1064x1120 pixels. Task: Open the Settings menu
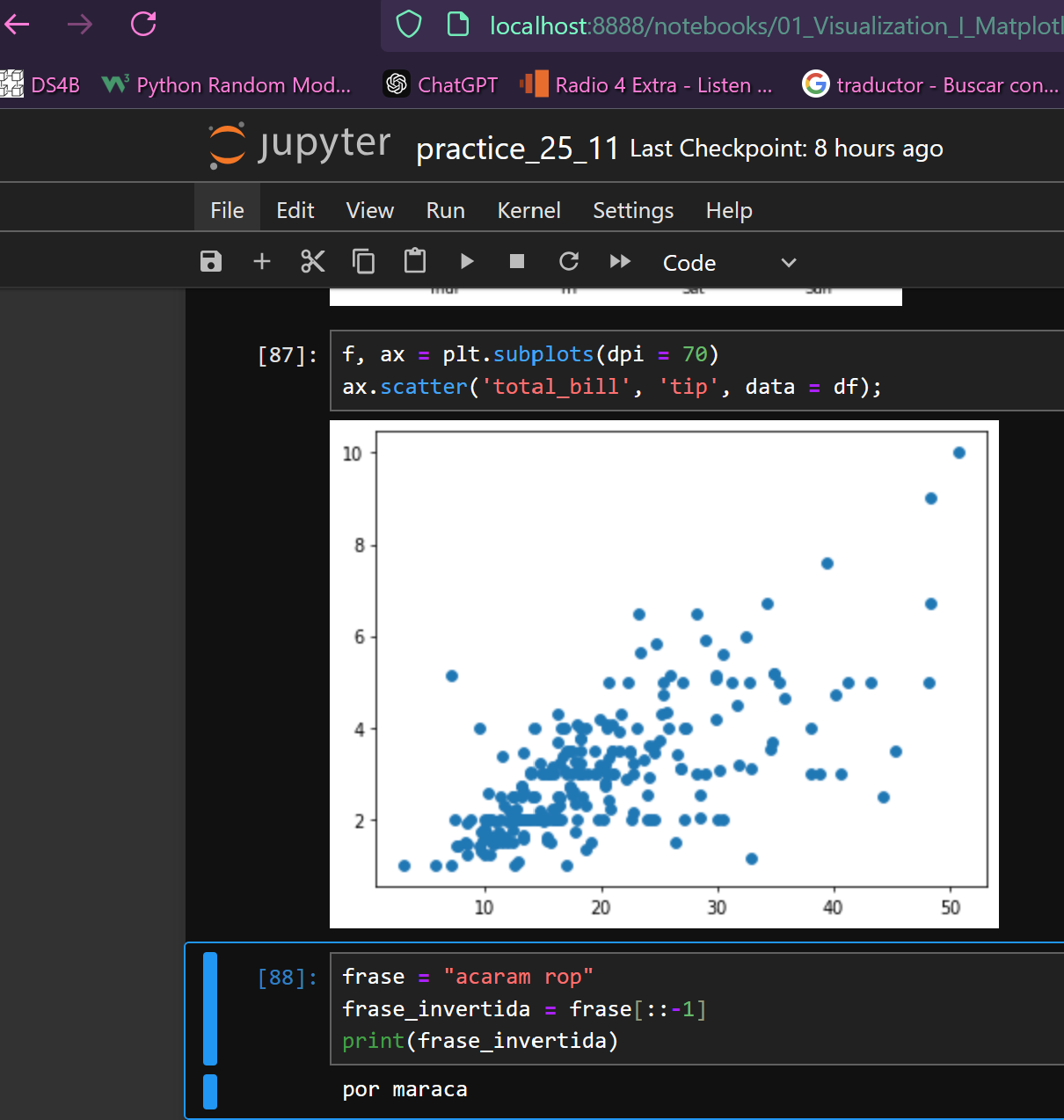pos(633,210)
